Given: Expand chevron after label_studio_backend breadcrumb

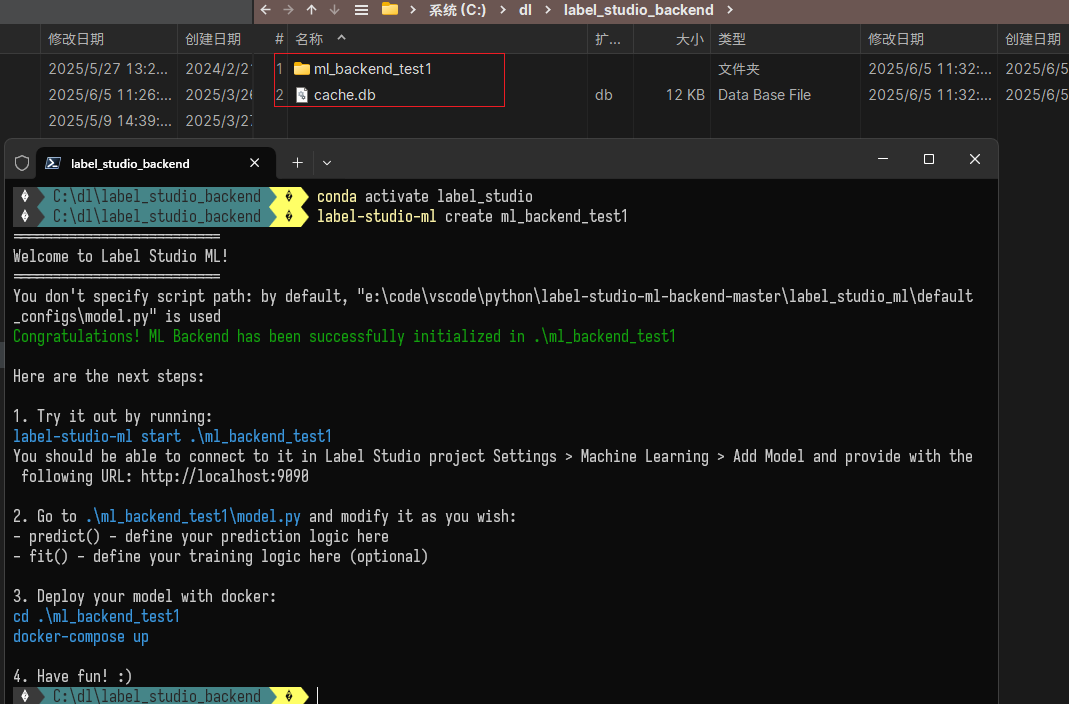Looking at the screenshot, I should [730, 10].
